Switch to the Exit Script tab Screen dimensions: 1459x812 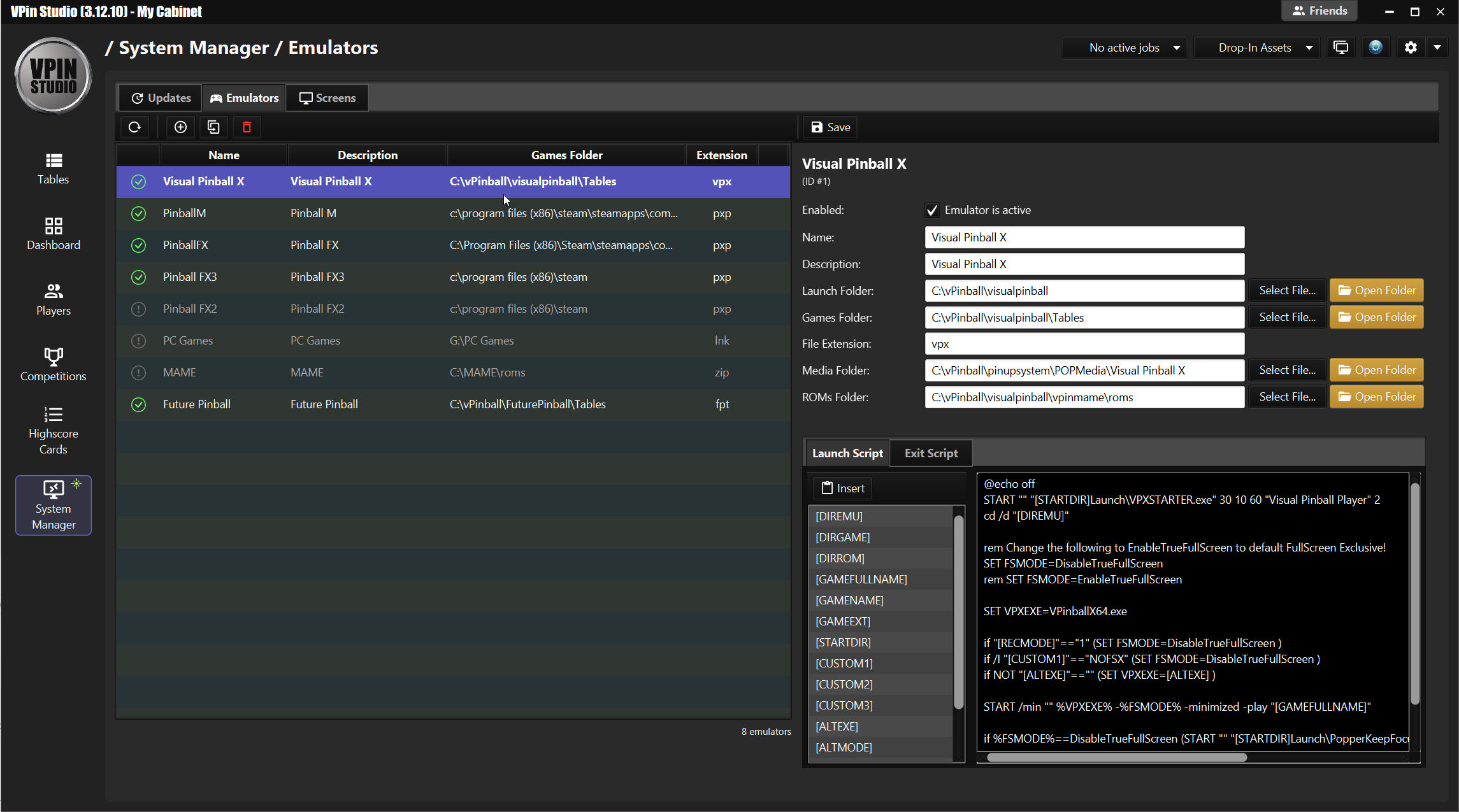click(x=931, y=453)
